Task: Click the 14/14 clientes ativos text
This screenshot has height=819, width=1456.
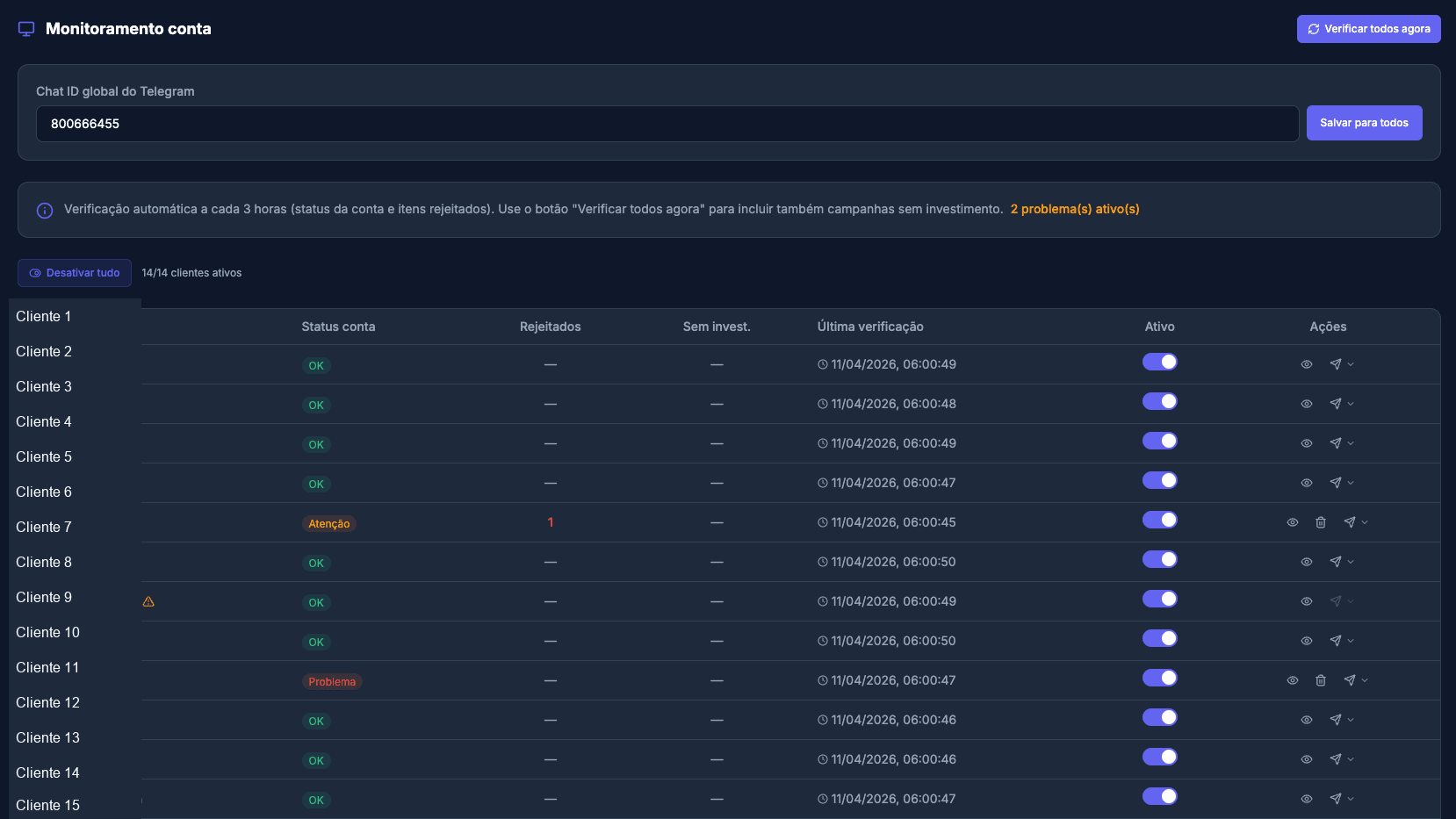Action: [191, 273]
